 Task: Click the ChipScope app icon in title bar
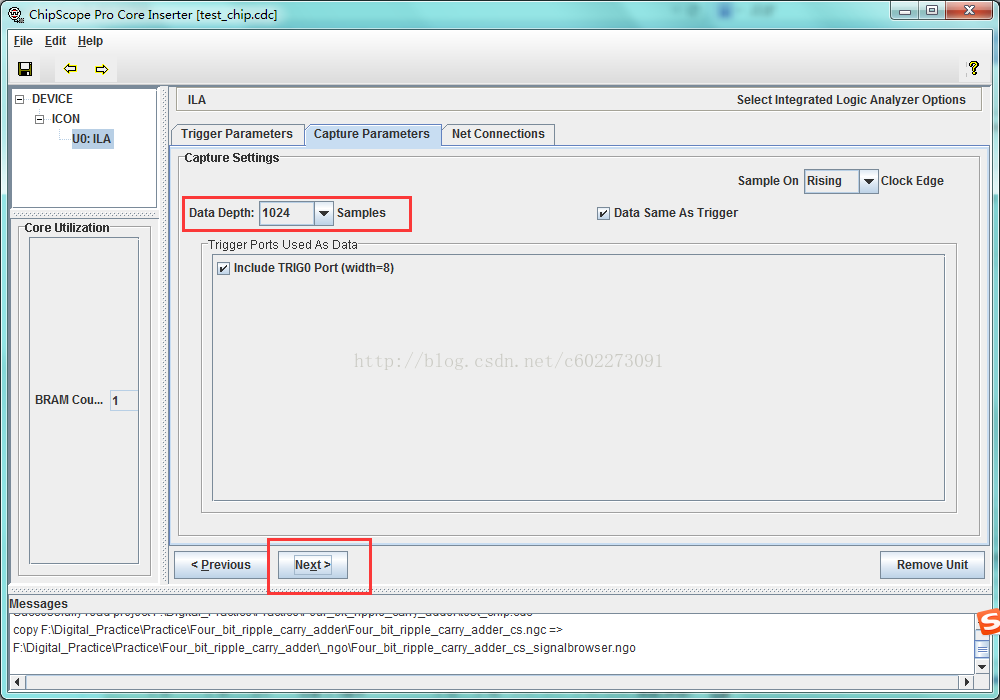point(15,13)
